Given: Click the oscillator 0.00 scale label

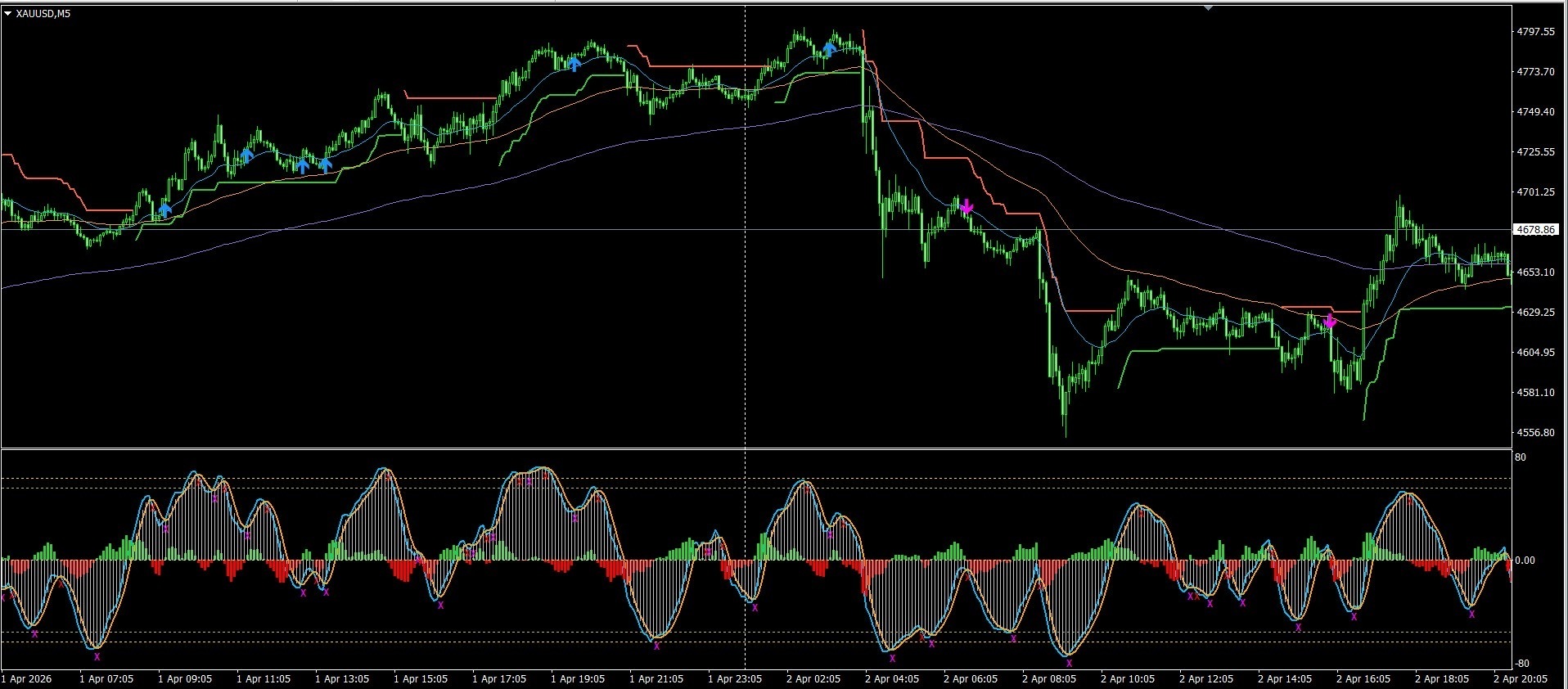Looking at the screenshot, I should pyautogui.click(x=1525, y=561).
